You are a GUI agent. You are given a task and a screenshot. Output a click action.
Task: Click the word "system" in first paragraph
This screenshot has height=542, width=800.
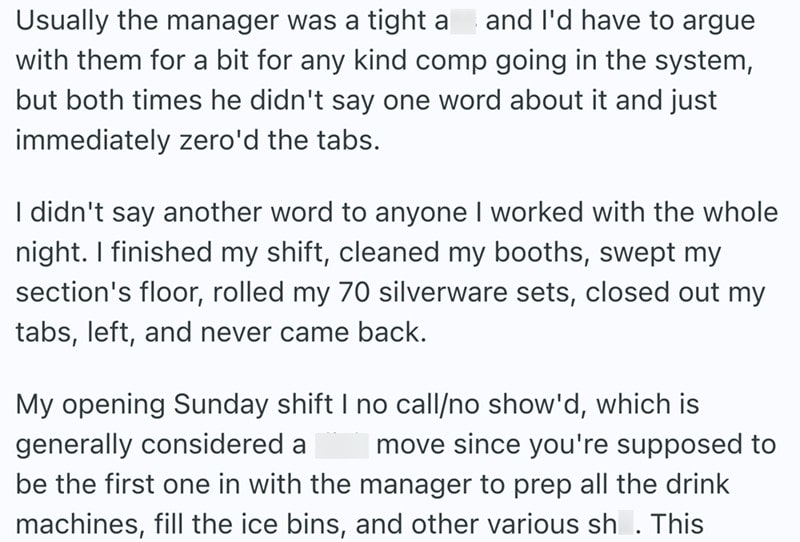[x=698, y=59]
